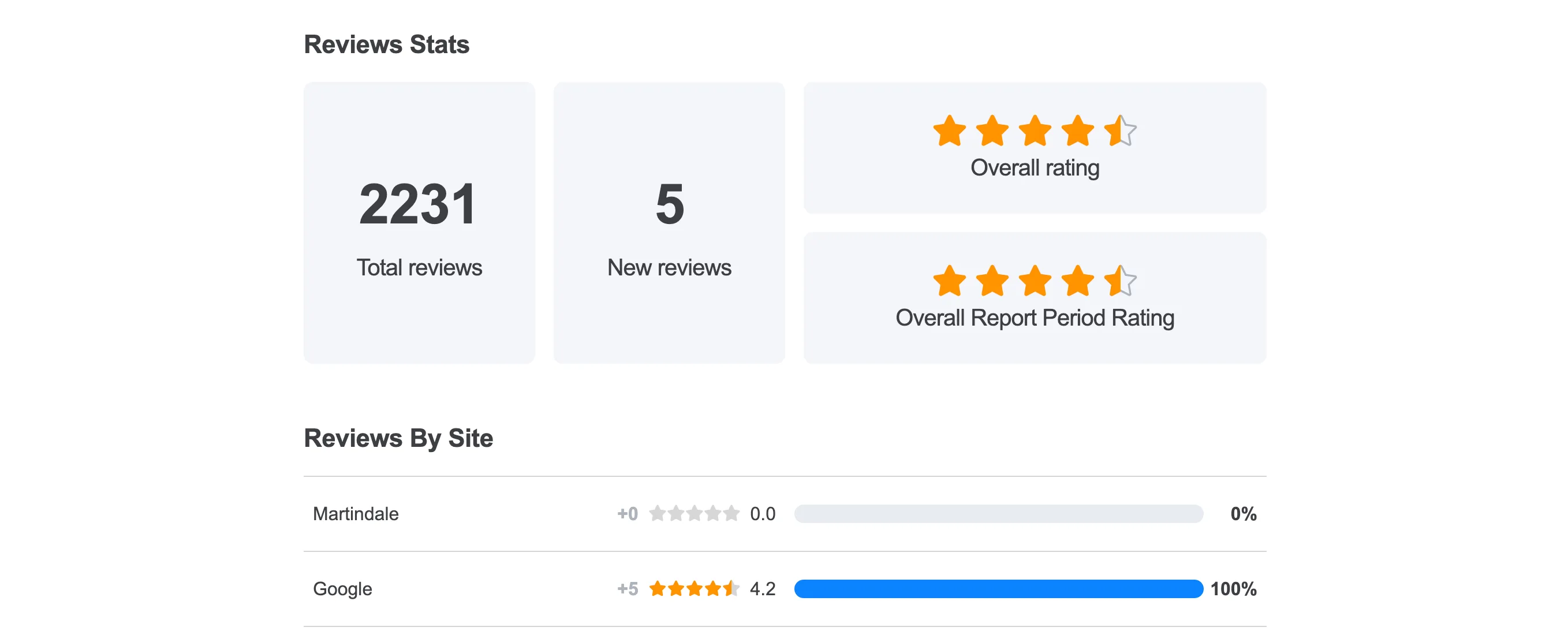
Task: Click the 100% value in Google row
Action: point(1233,588)
